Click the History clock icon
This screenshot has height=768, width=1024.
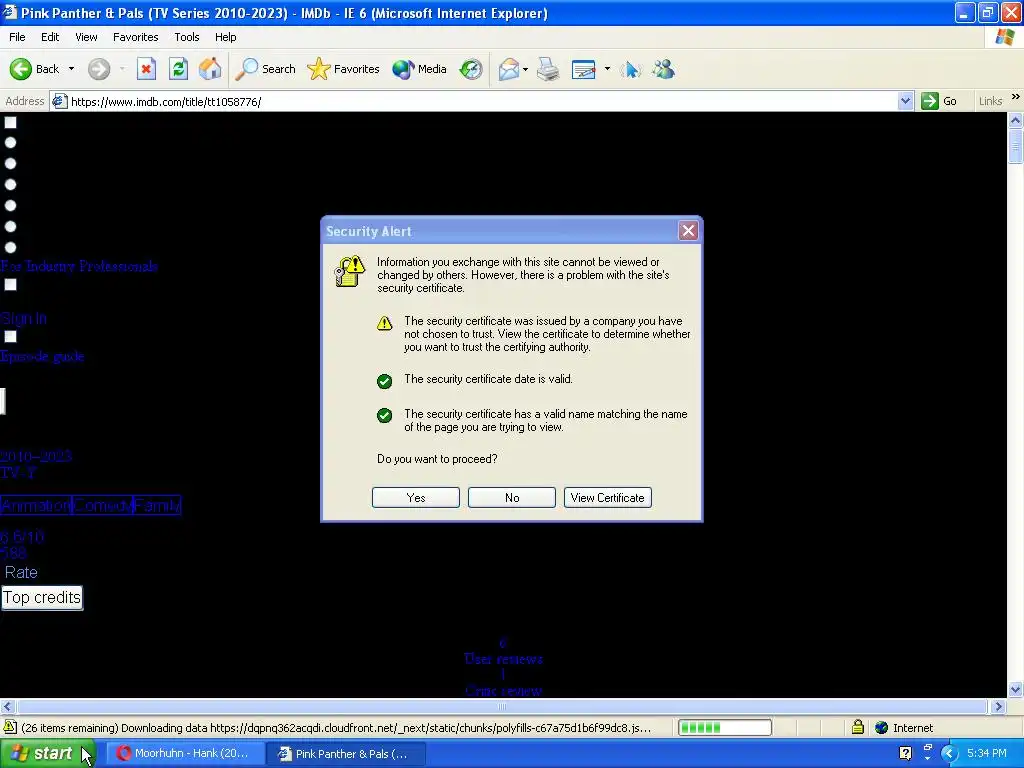point(471,69)
